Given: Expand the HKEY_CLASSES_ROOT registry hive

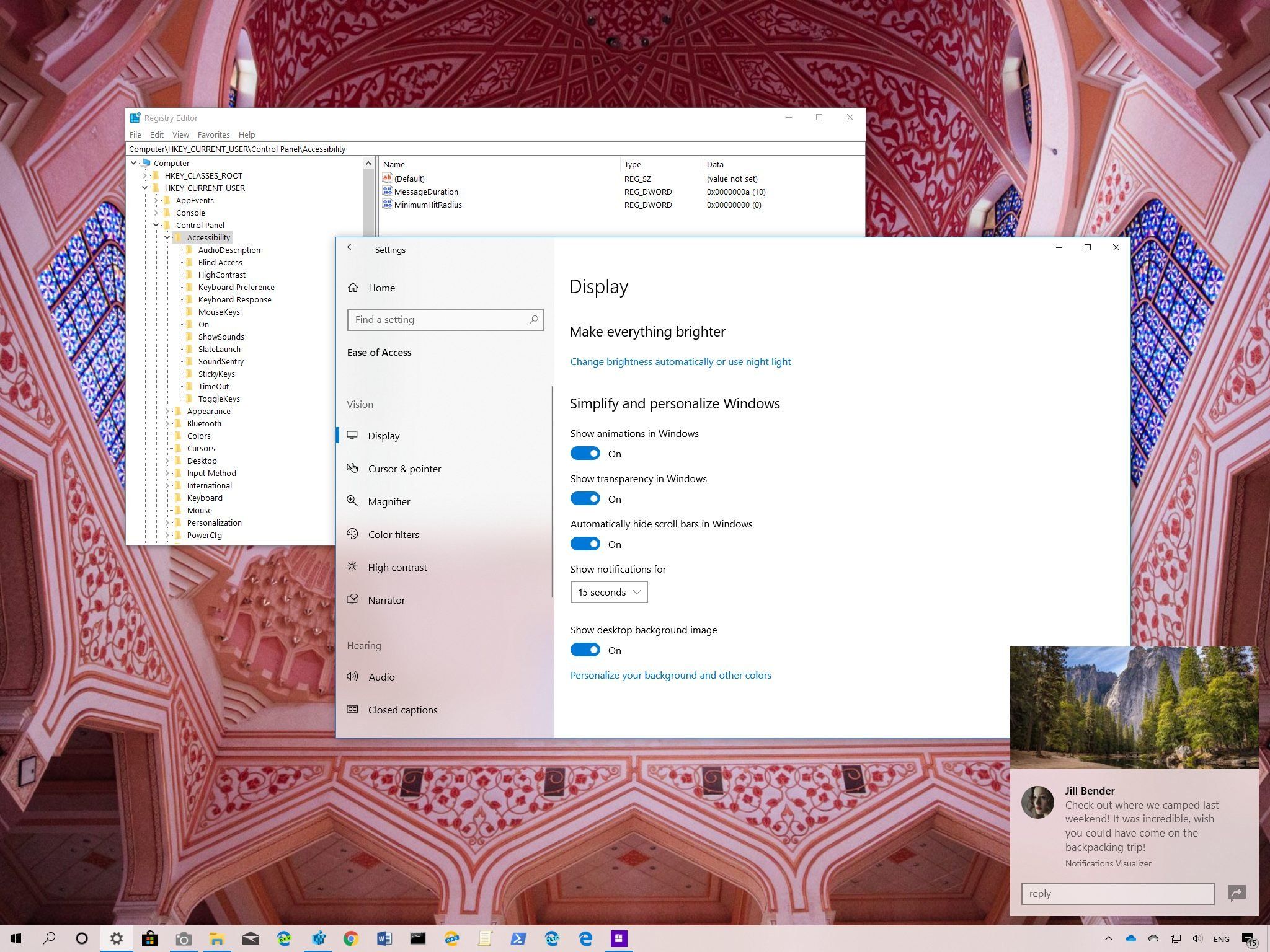Looking at the screenshot, I should click(144, 175).
